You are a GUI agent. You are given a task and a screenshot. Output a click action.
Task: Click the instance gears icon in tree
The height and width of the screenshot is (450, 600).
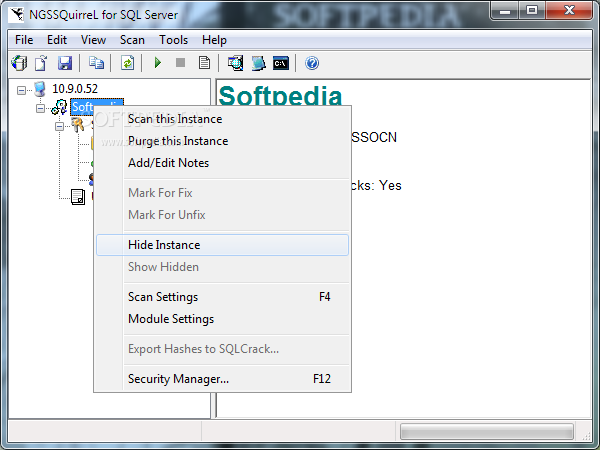pyautogui.click(x=59, y=107)
